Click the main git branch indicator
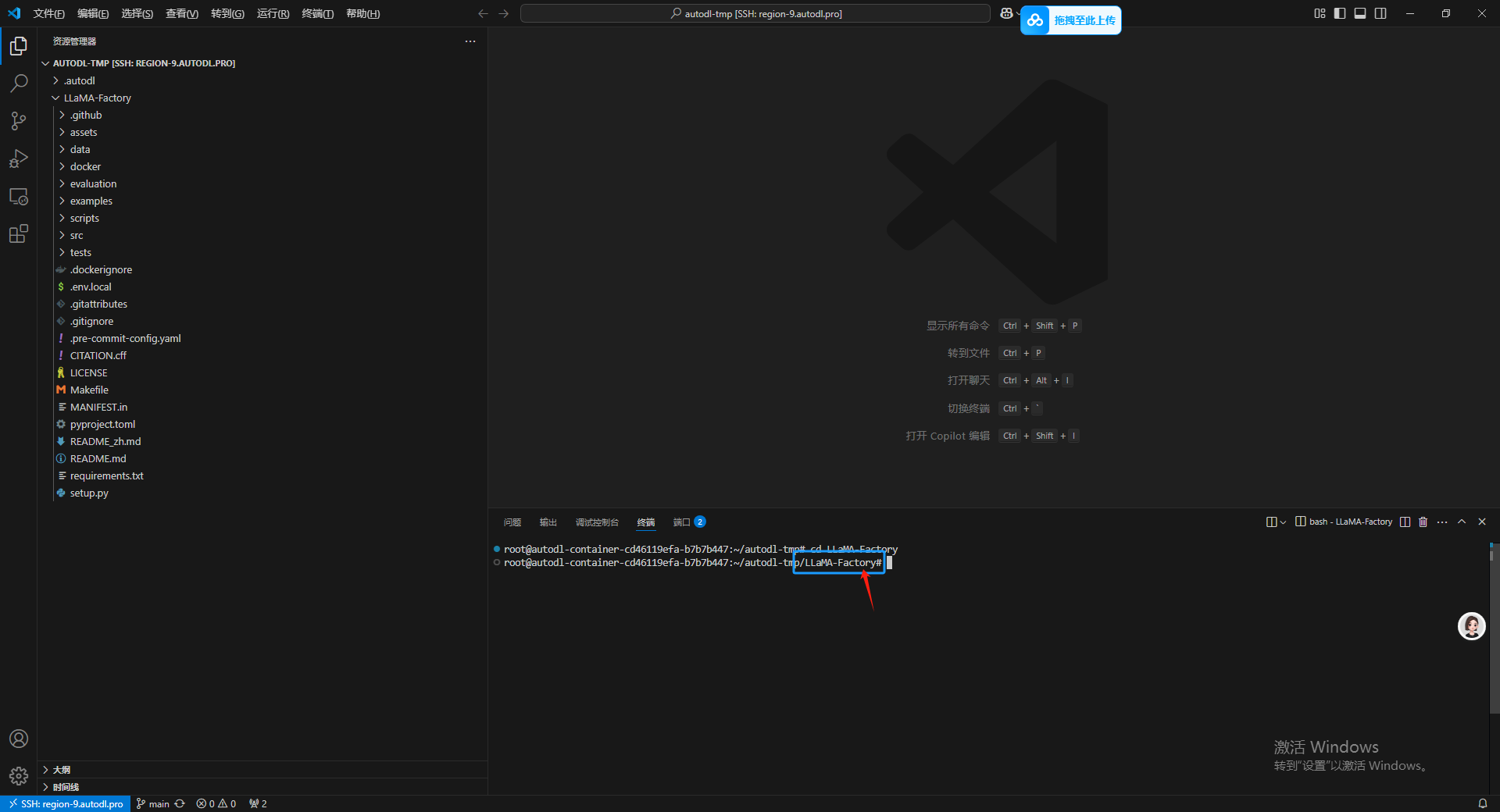1500x812 pixels. (153, 803)
